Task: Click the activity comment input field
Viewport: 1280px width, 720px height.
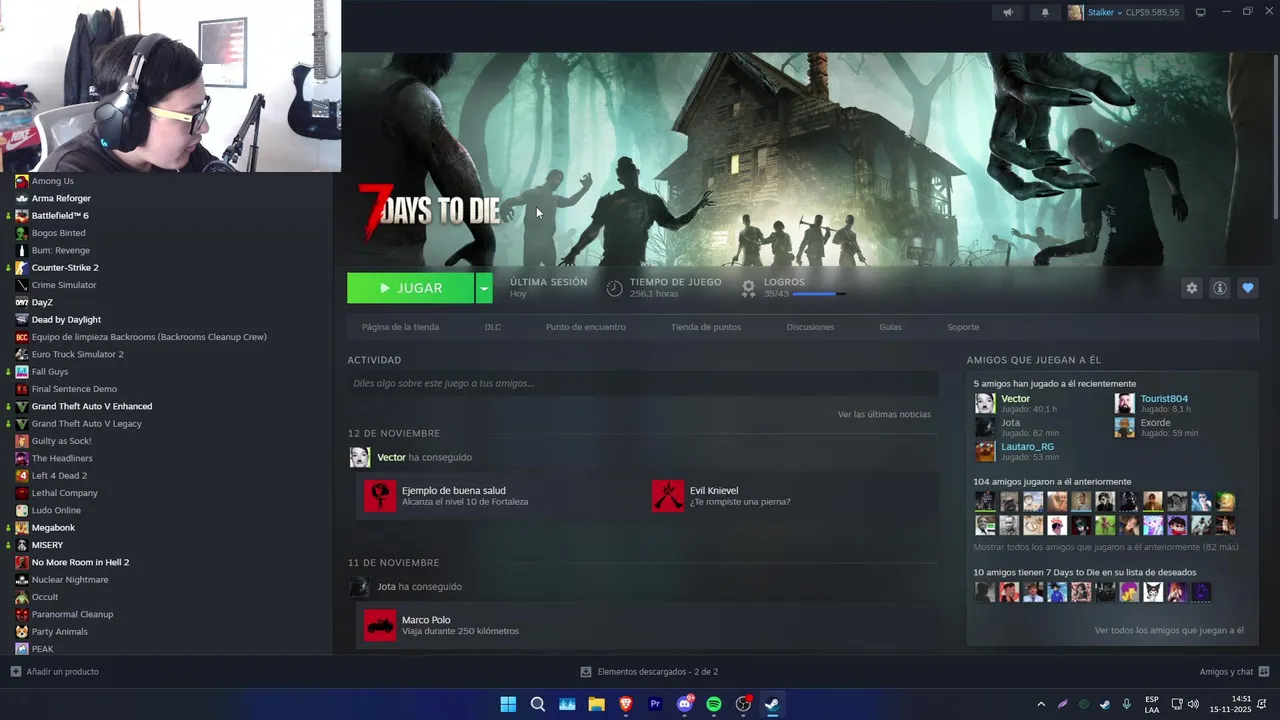Action: coord(642,383)
